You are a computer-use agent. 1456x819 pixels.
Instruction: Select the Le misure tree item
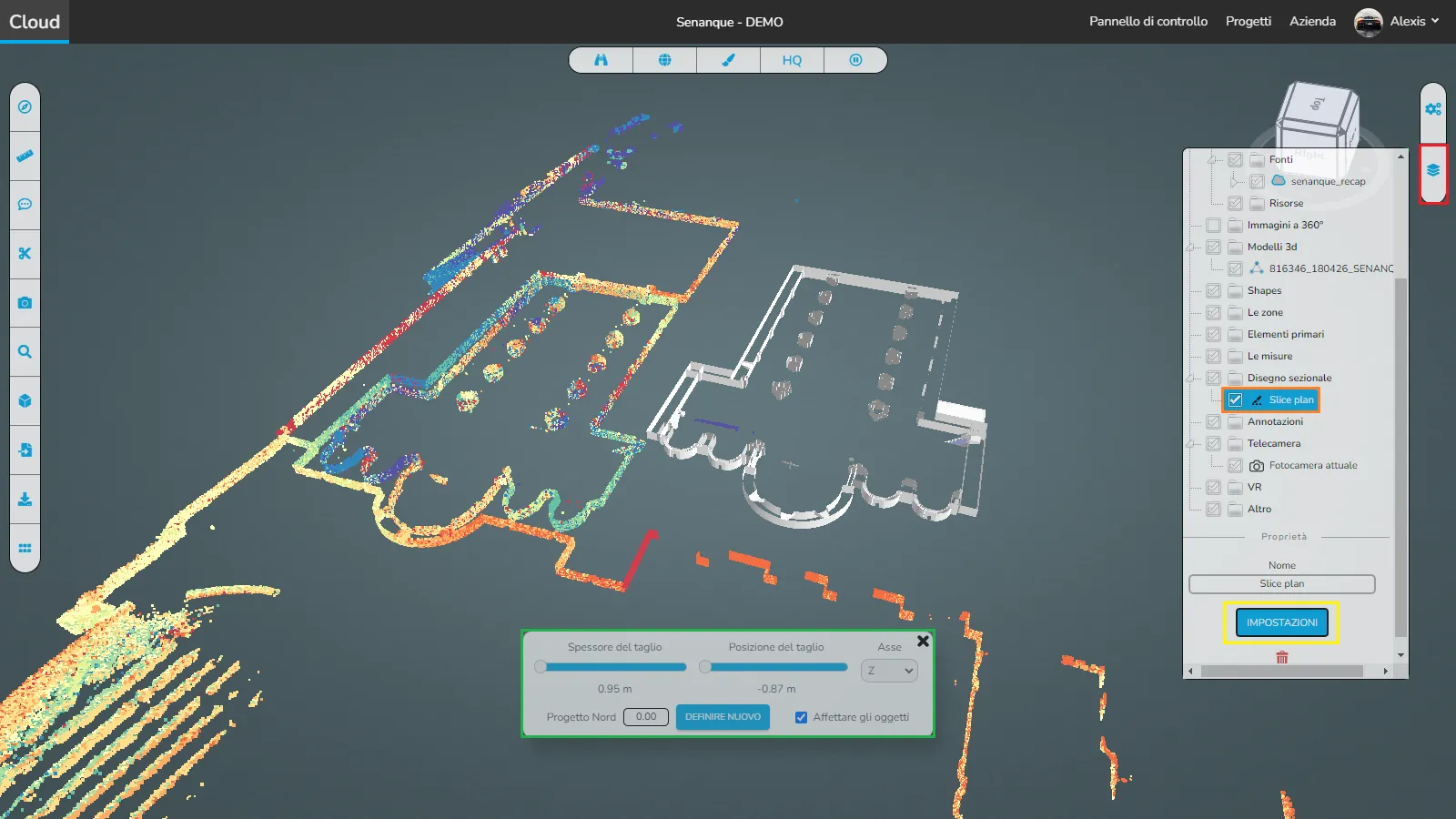coord(1269,356)
